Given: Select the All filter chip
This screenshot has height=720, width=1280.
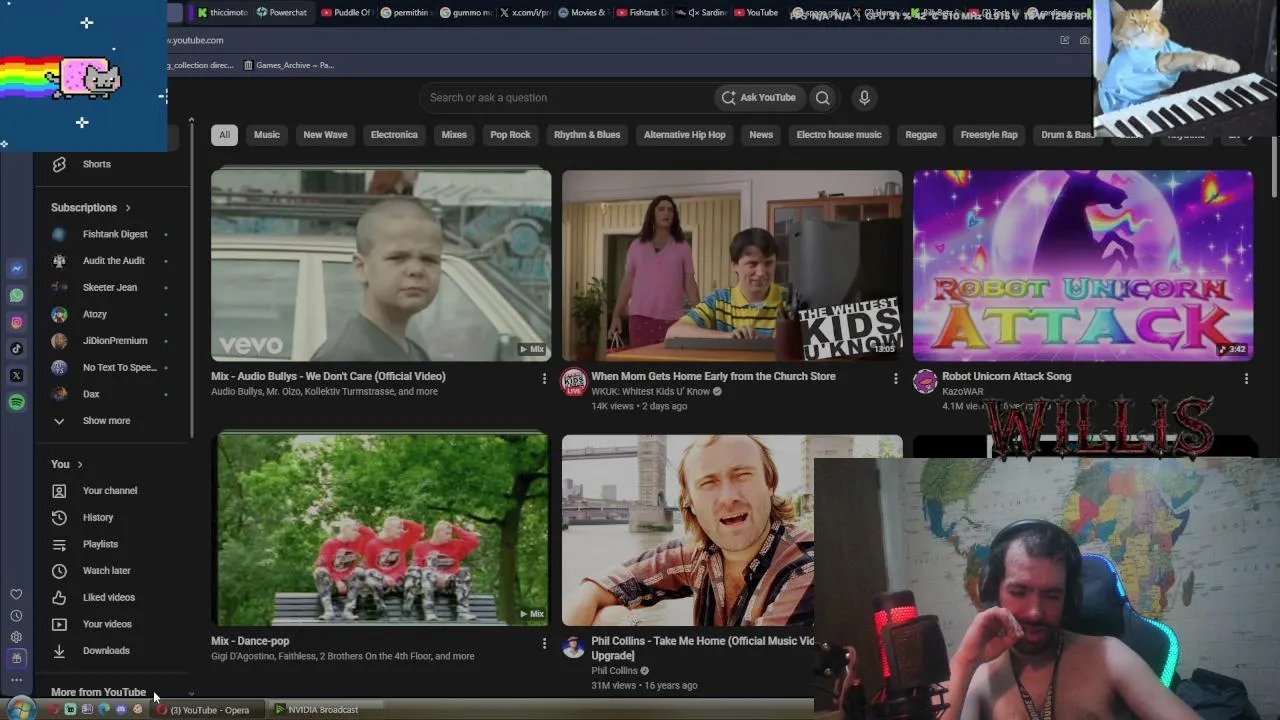Looking at the screenshot, I should pyautogui.click(x=224, y=135).
